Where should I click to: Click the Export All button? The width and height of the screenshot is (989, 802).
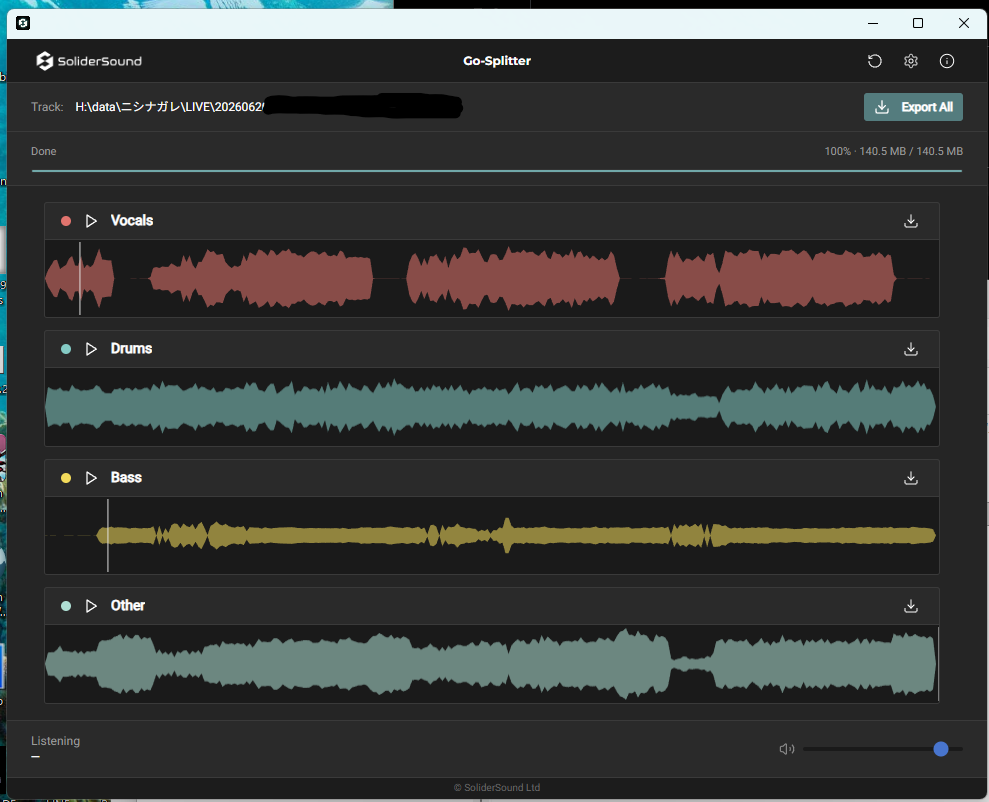(x=913, y=107)
